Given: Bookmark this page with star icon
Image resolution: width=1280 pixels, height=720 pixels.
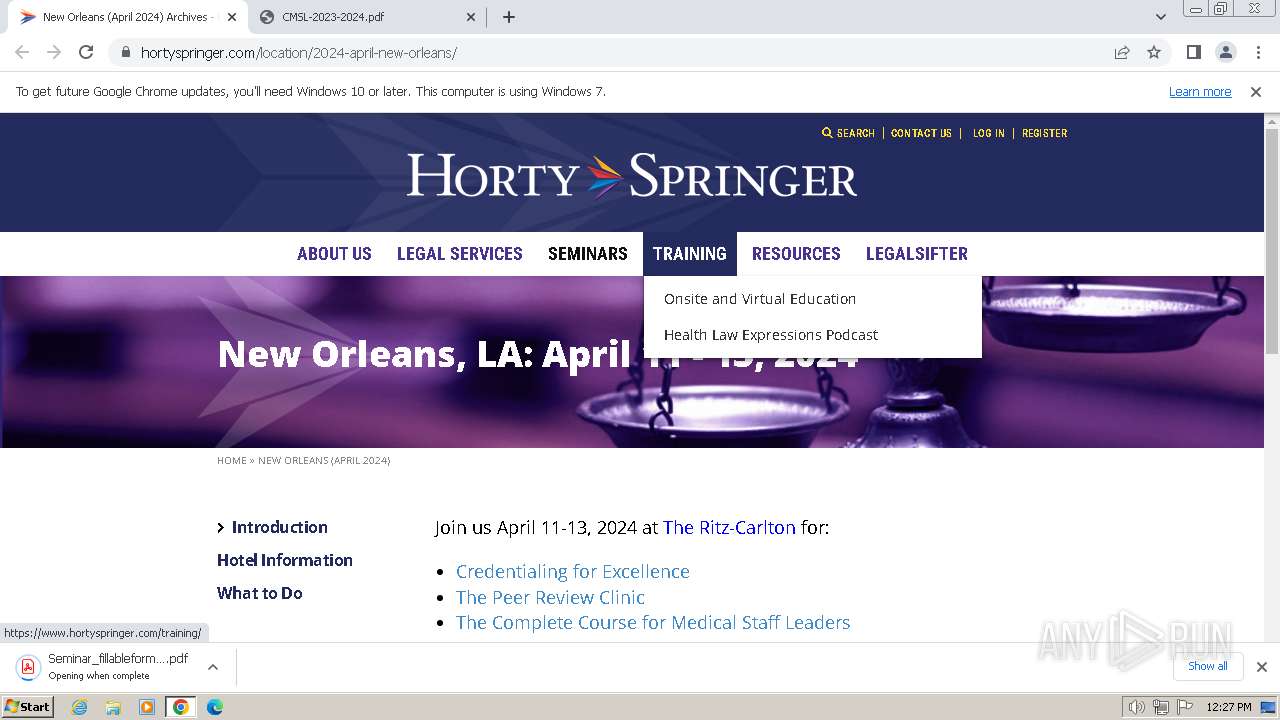Looking at the screenshot, I should click(x=1154, y=52).
